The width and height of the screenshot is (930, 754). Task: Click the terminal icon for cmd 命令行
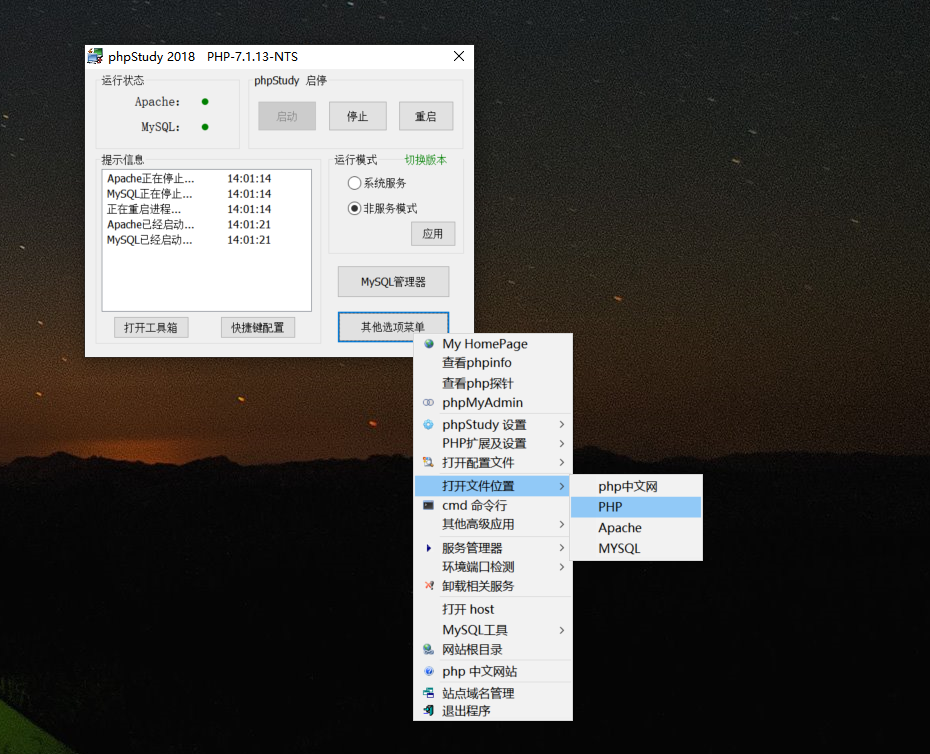coord(428,505)
